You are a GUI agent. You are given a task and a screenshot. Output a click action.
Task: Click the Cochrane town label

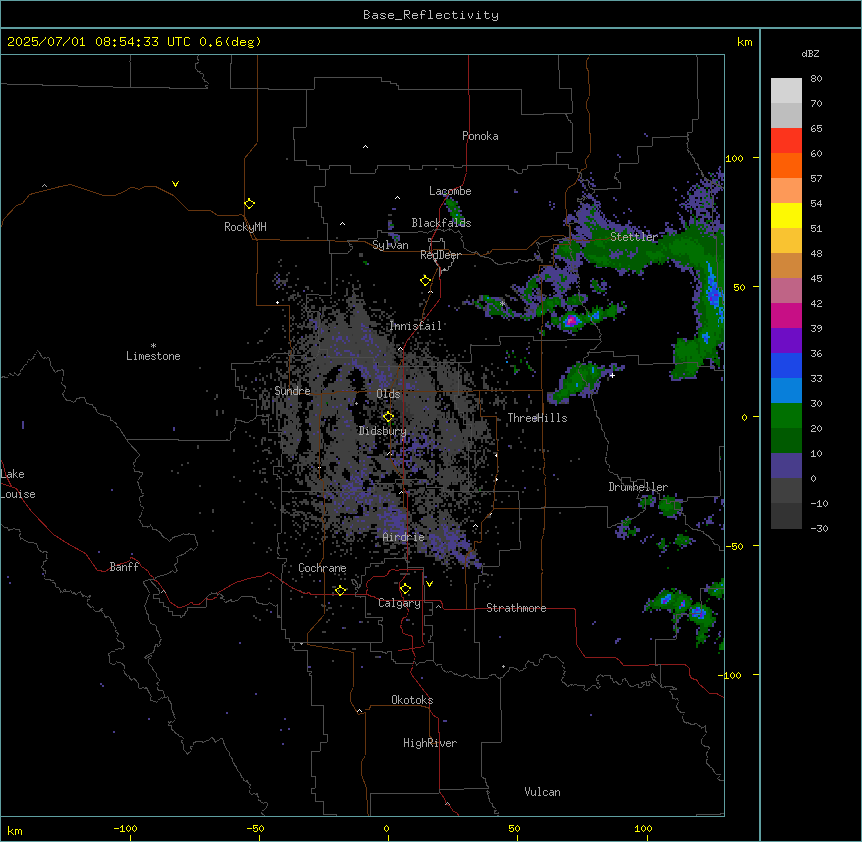coord(322,568)
